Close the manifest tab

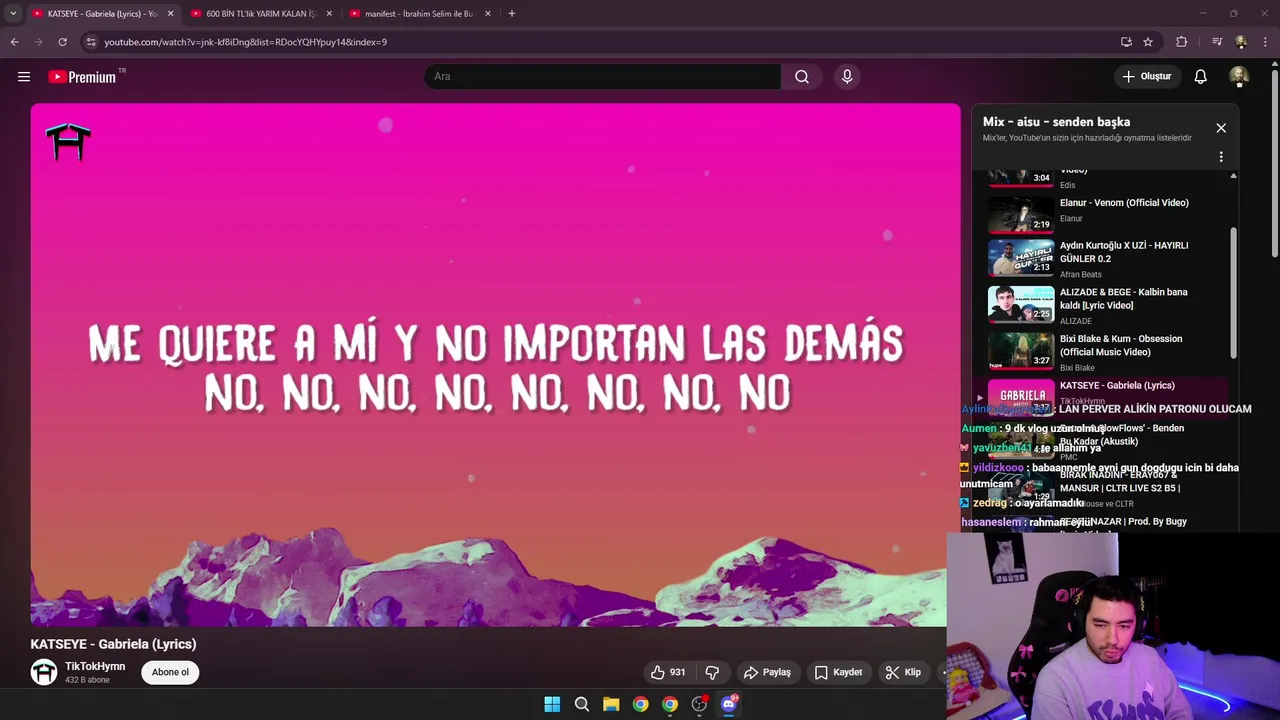tap(488, 14)
